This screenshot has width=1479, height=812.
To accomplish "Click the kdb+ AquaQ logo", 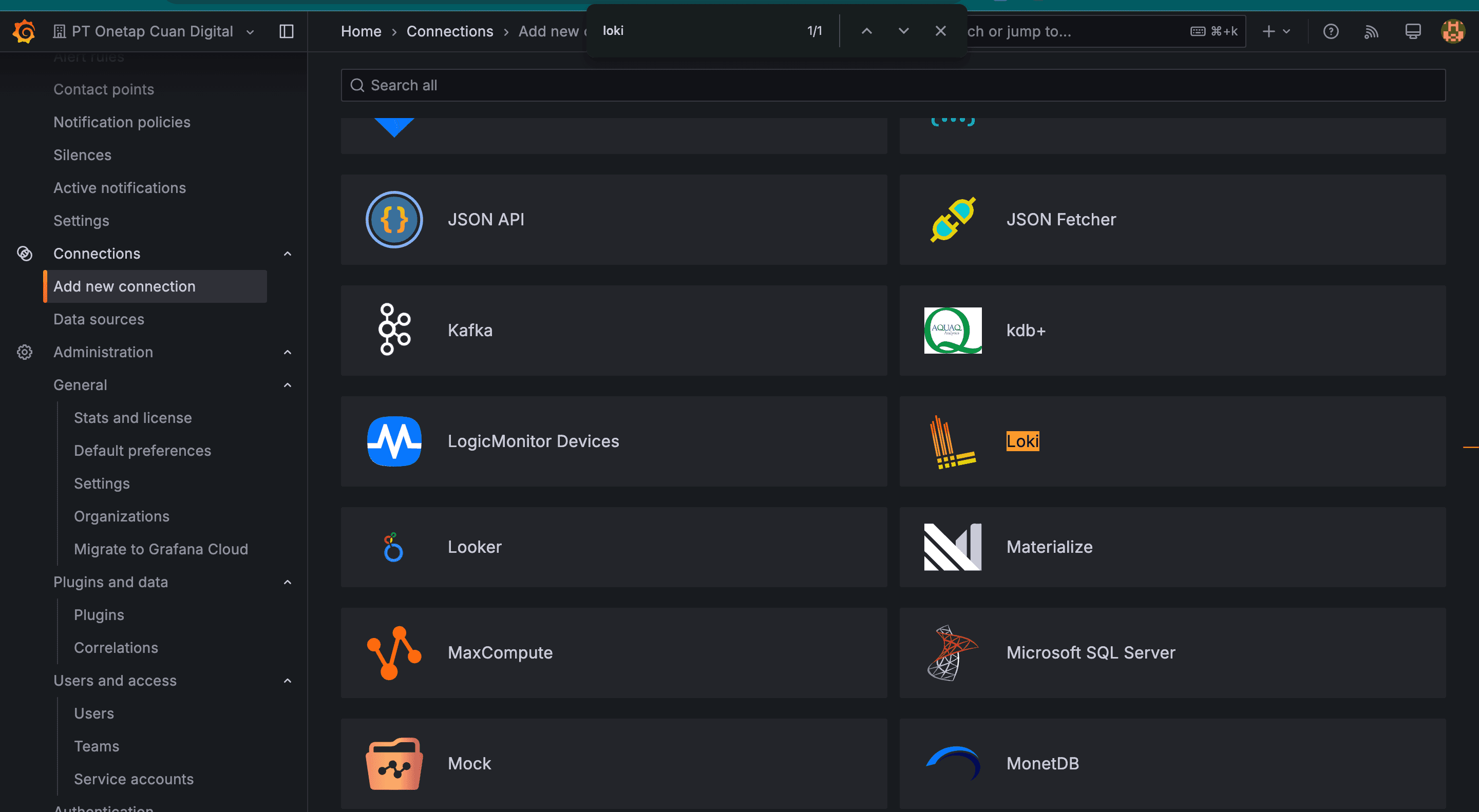I will tap(953, 331).
